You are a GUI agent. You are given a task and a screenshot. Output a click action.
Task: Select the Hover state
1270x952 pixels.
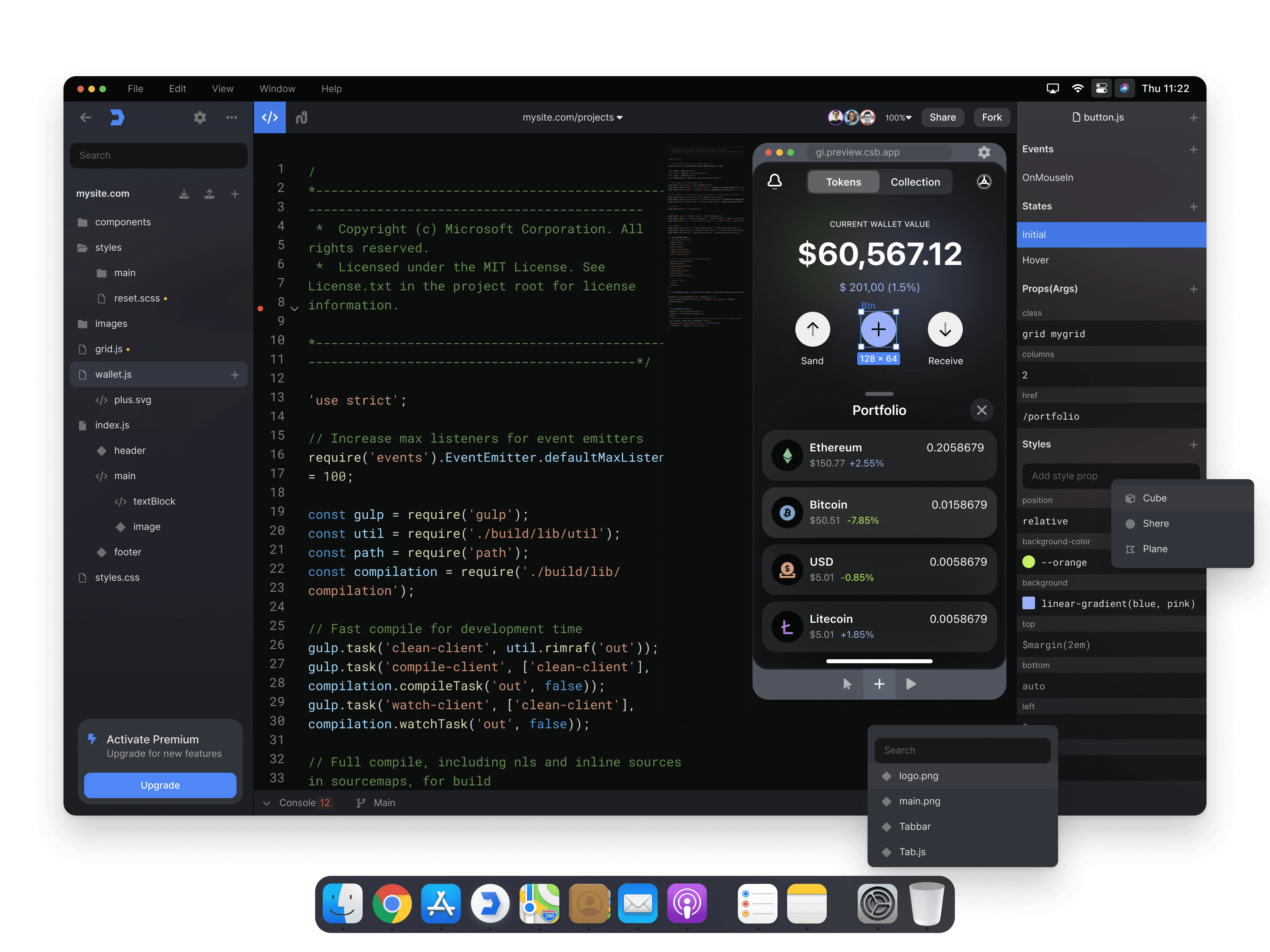1035,260
